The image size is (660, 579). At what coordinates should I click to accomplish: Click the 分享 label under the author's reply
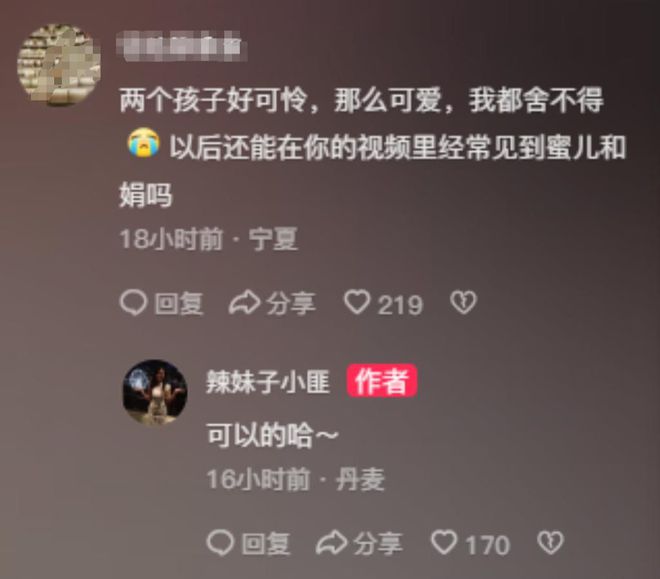point(378,543)
